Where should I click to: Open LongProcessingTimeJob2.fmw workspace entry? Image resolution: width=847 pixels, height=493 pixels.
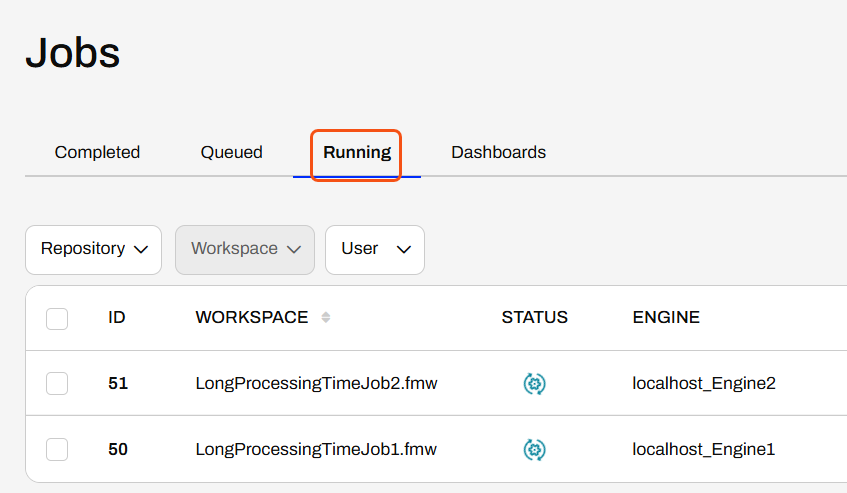pos(317,383)
